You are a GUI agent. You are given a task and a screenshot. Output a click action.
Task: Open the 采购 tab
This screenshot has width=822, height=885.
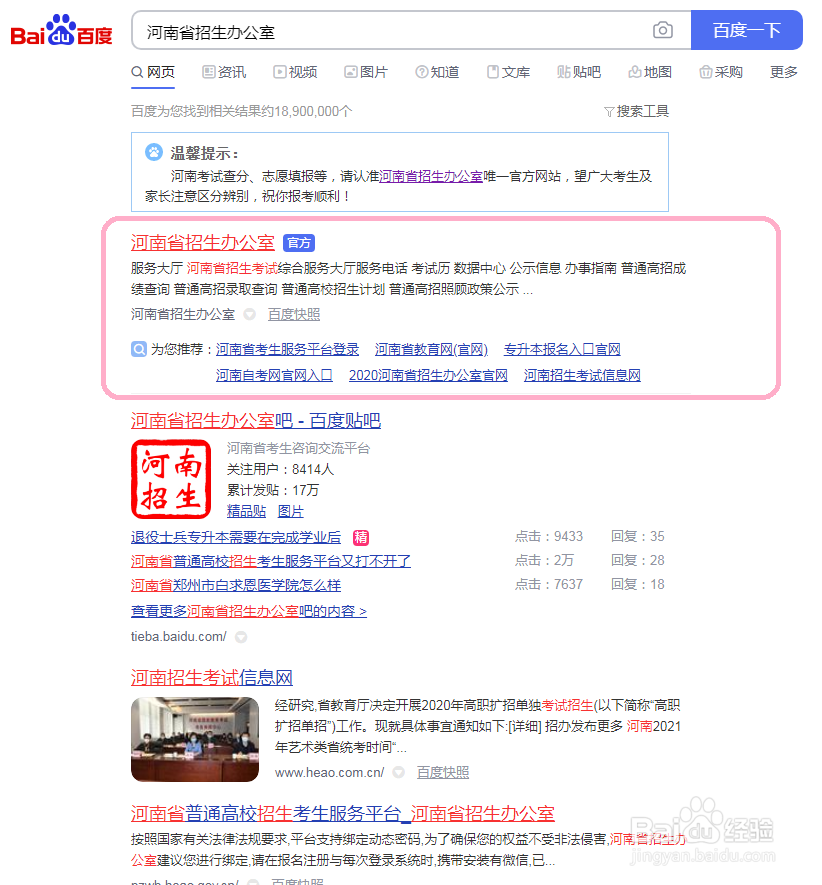tap(721, 72)
